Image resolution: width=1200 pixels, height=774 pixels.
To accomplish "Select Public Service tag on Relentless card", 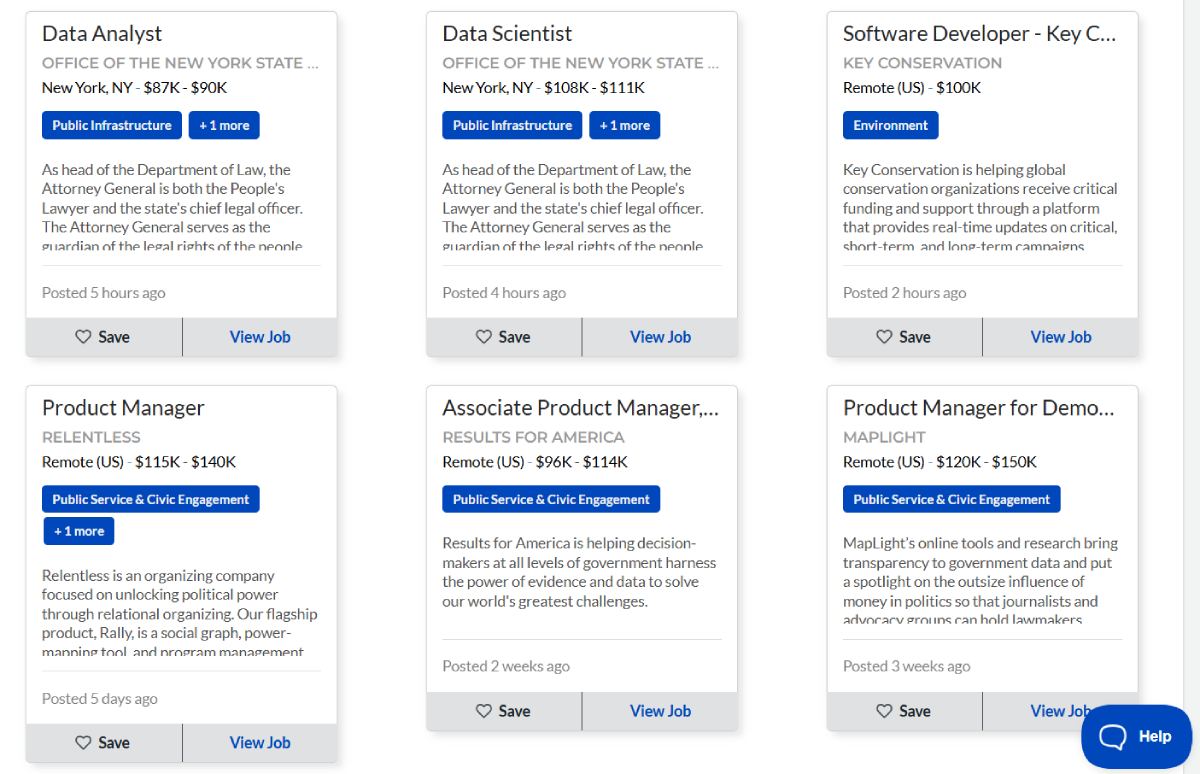I will [x=151, y=499].
